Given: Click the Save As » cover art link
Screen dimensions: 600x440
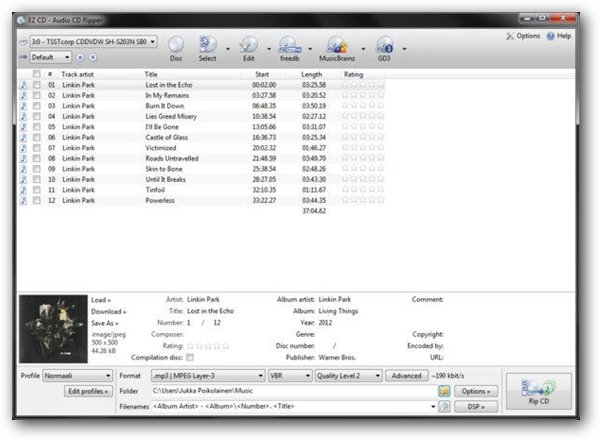Looking at the screenshot, I should (104, 323).
